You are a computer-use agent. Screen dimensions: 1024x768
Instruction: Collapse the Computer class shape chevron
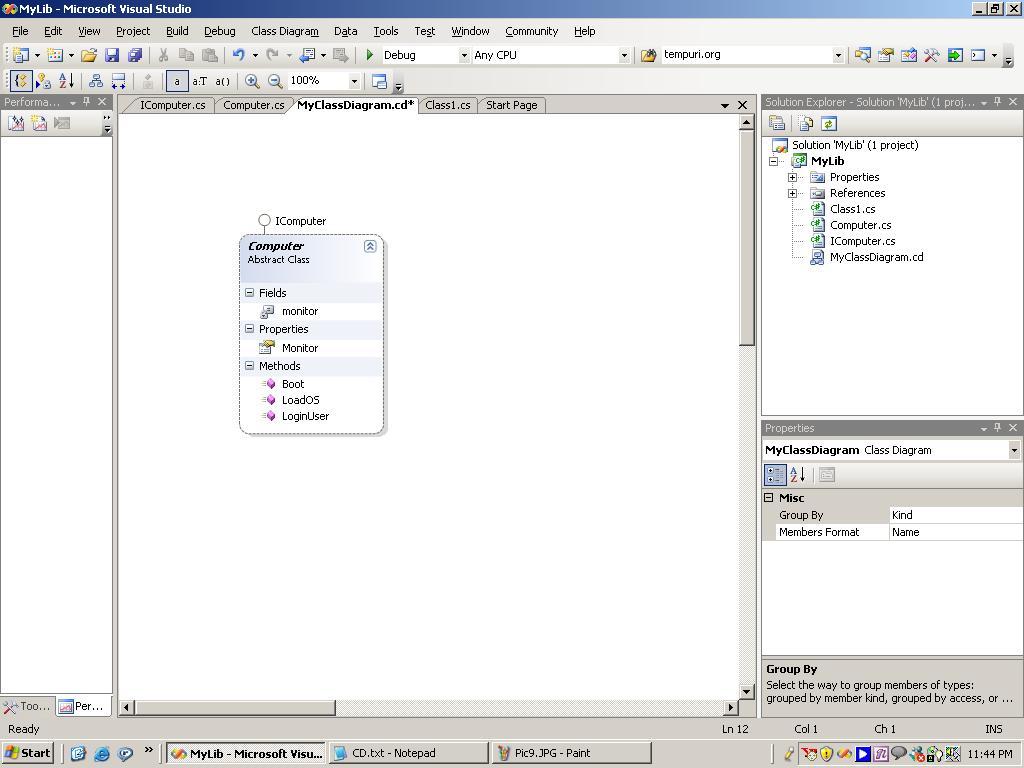click(x=370, y=246)
